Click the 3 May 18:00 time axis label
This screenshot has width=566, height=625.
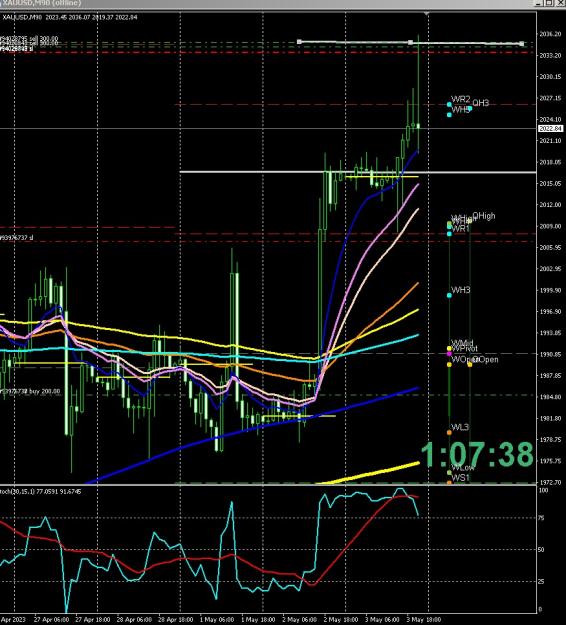pyautogui.click(x=423, y=619)
